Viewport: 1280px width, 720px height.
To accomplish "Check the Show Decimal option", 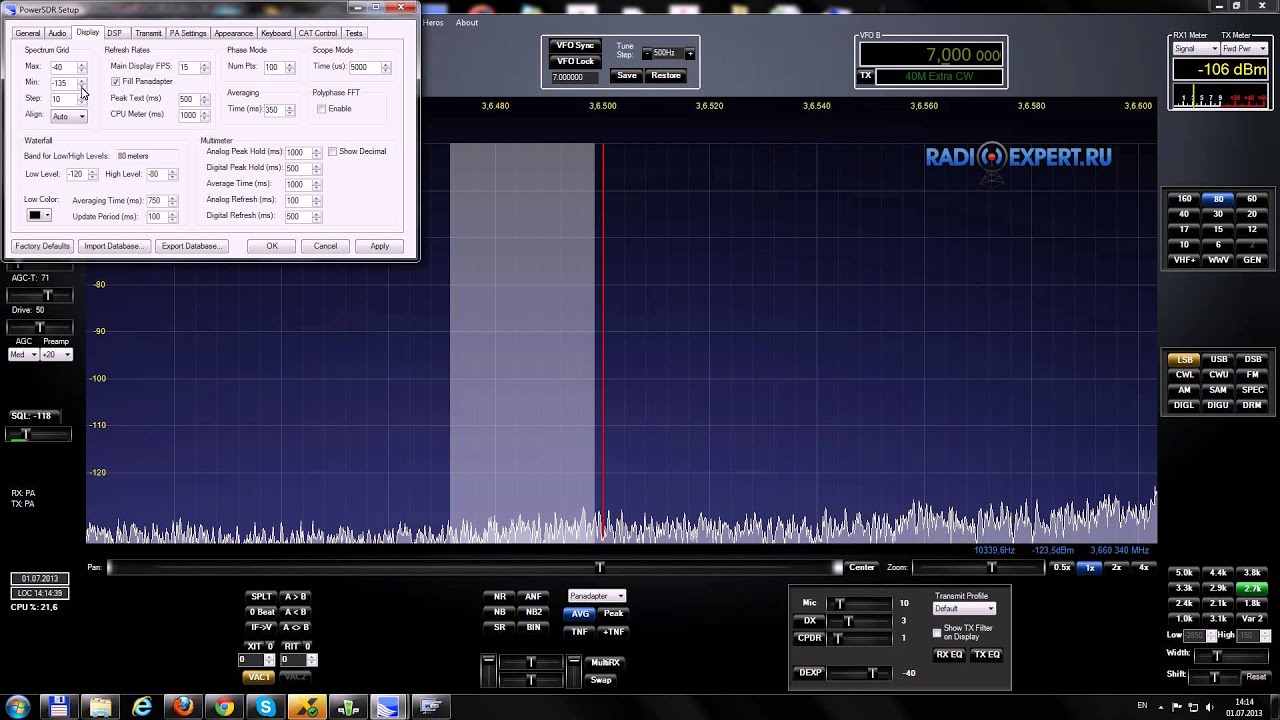I will [x=332, y=152].
